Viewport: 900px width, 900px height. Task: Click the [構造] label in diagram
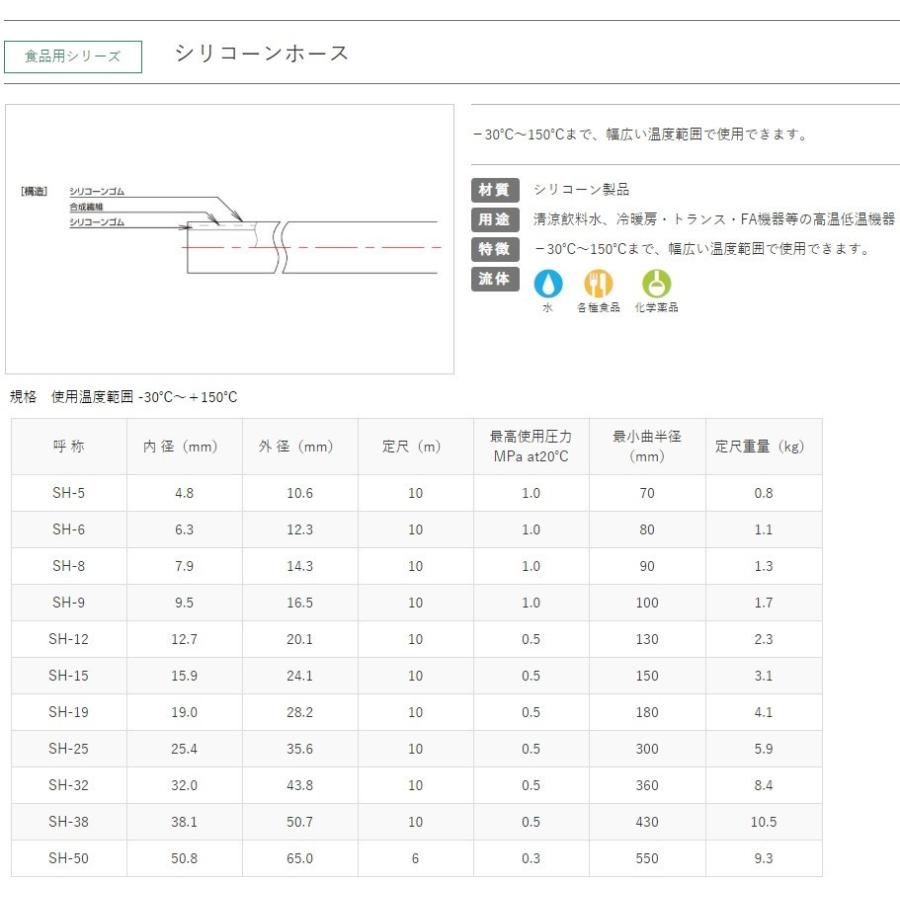point(34,191)
